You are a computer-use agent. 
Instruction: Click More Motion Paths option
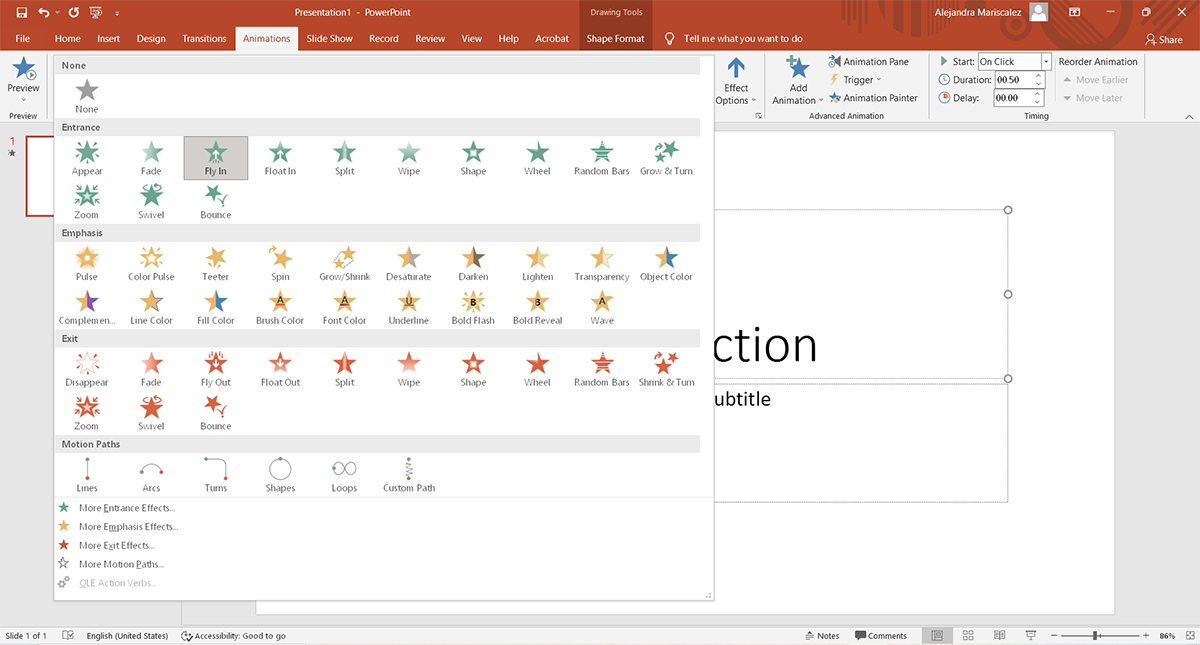[x=121, y=564]
